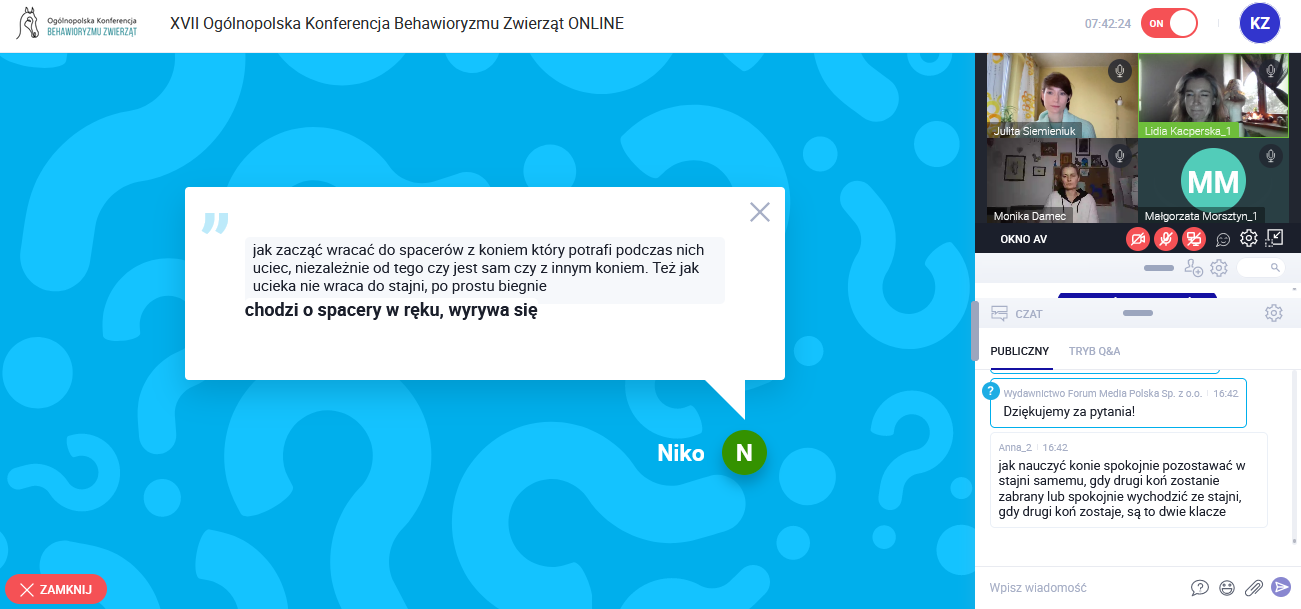This screenshot has width=1301, height=609.
Task: Click the message input field
Action: 1085,588
